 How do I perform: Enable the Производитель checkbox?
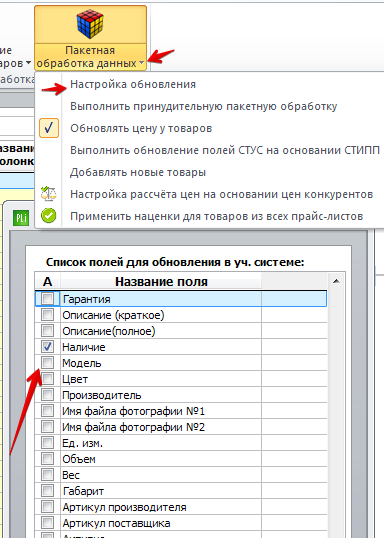47,395
